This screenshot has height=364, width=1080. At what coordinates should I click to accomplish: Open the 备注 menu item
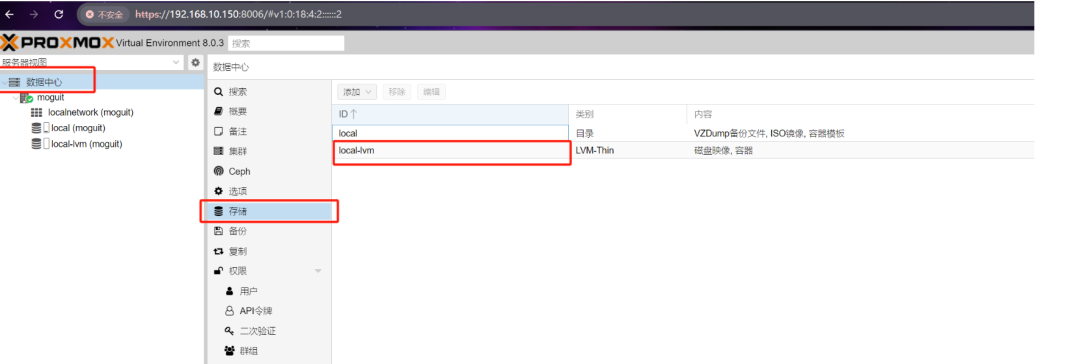269,131
